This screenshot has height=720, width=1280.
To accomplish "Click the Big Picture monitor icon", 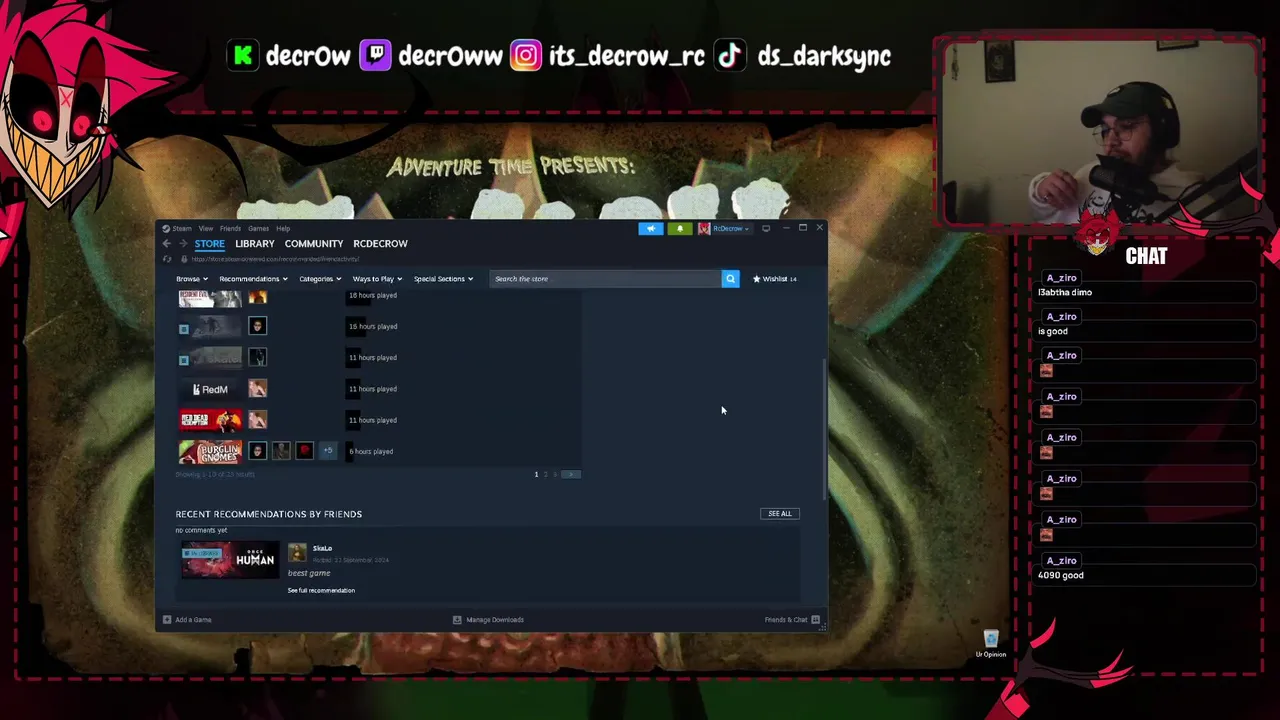I will click(766, 228).
